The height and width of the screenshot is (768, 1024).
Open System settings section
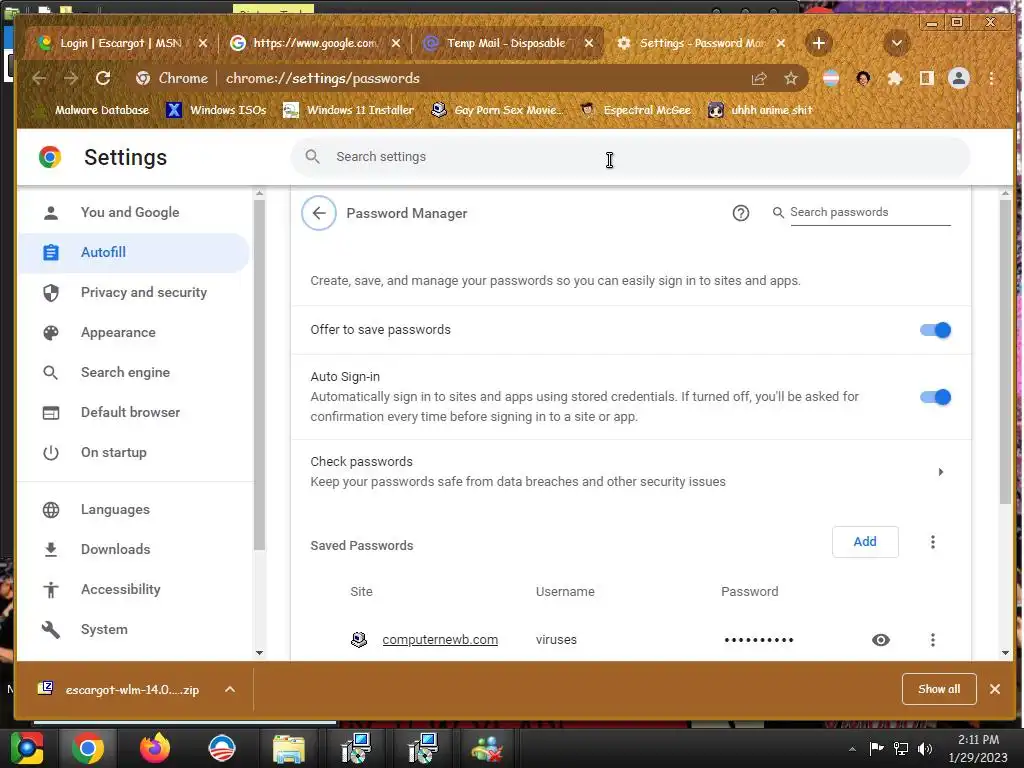(134, 629)
